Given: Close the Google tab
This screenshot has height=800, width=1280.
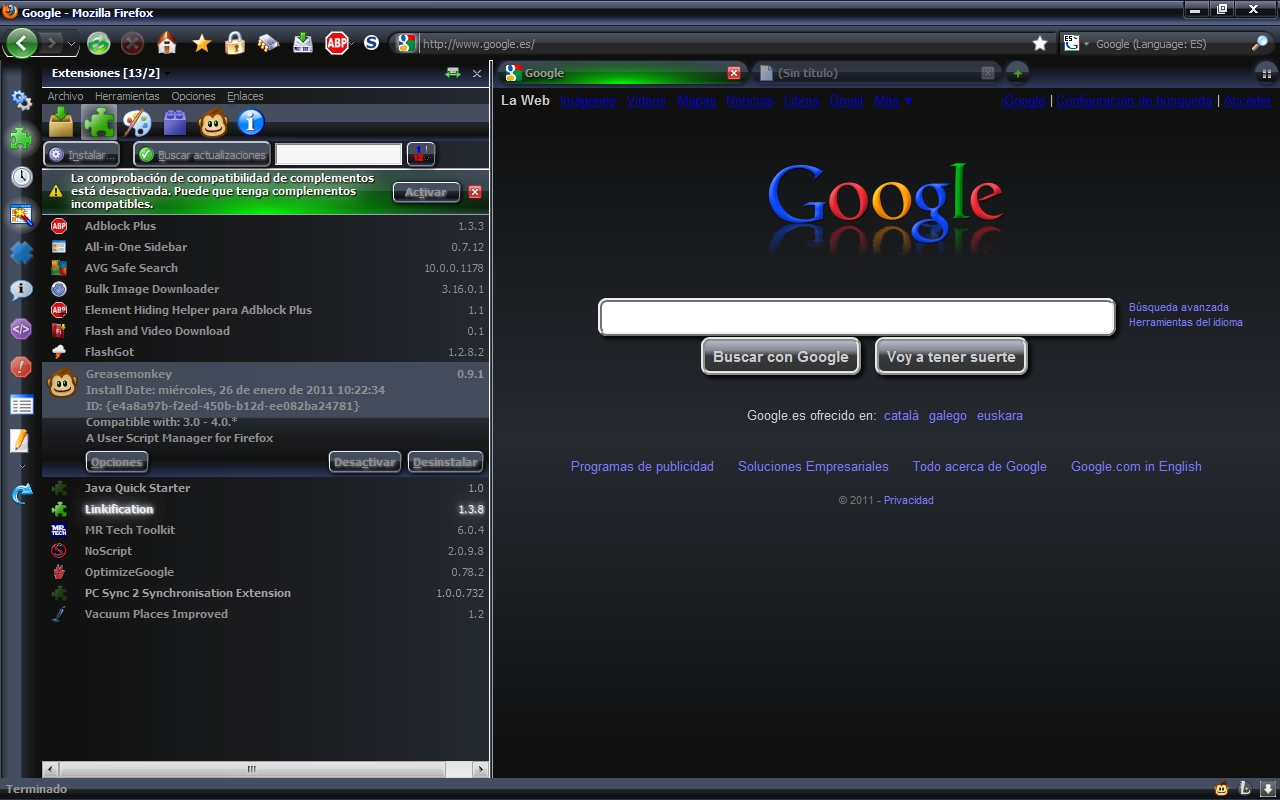Looking at the screenshot, I should [734, 73].
